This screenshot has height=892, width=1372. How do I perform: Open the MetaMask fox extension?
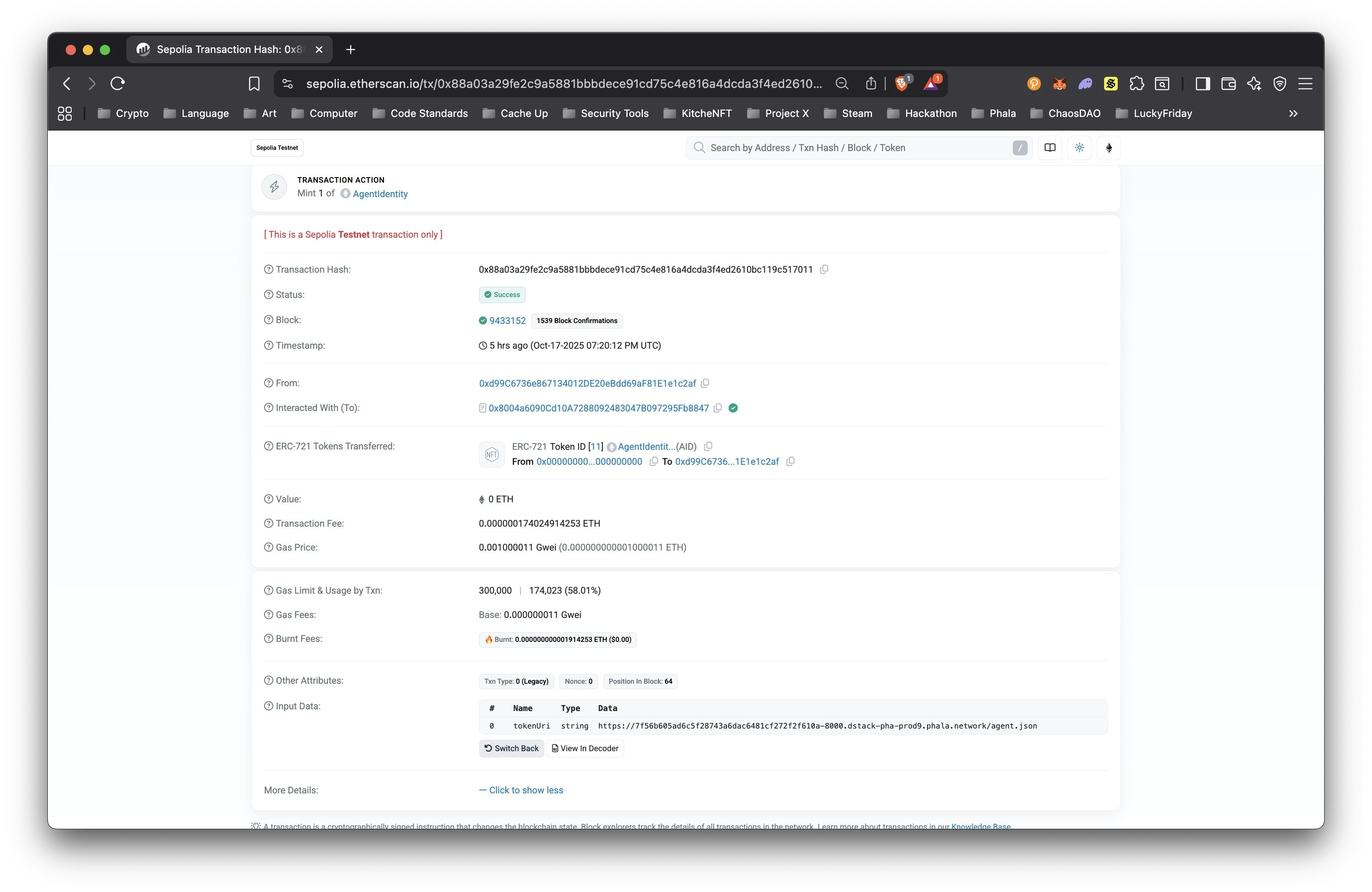(1059, 84)
